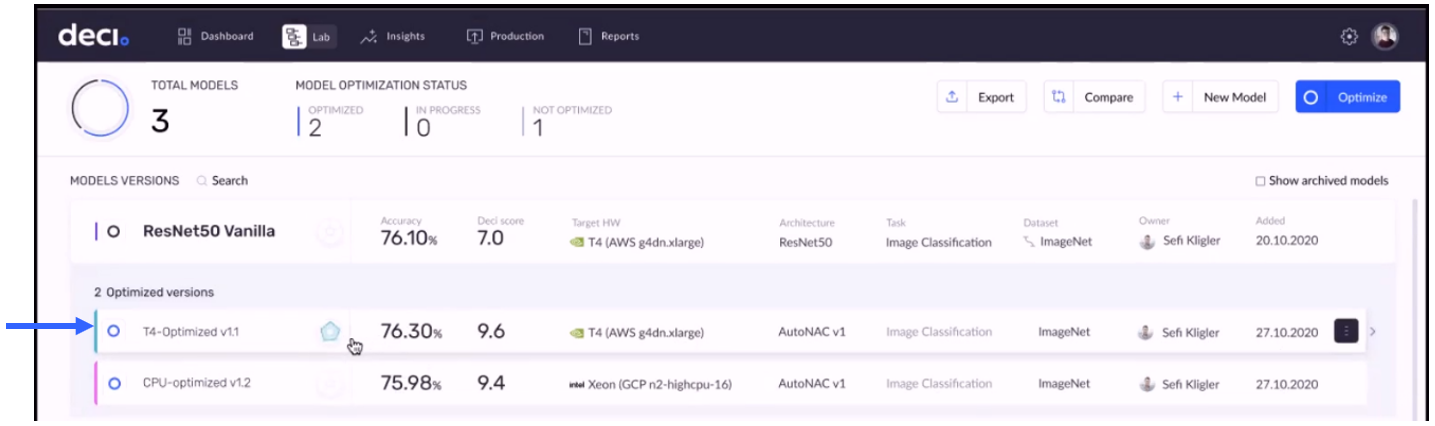Go to the Production tab

[x=505, y=36]
